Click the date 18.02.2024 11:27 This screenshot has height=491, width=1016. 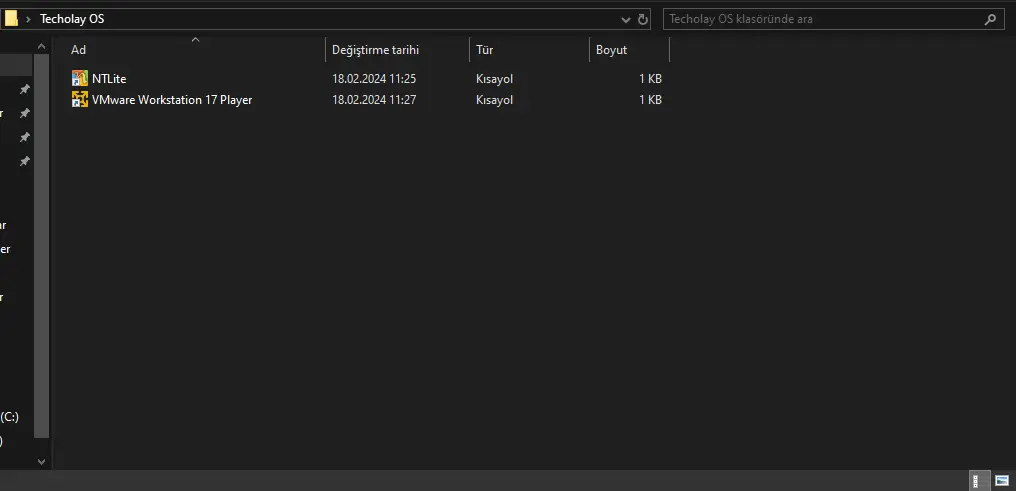click(x=374, y=100)
